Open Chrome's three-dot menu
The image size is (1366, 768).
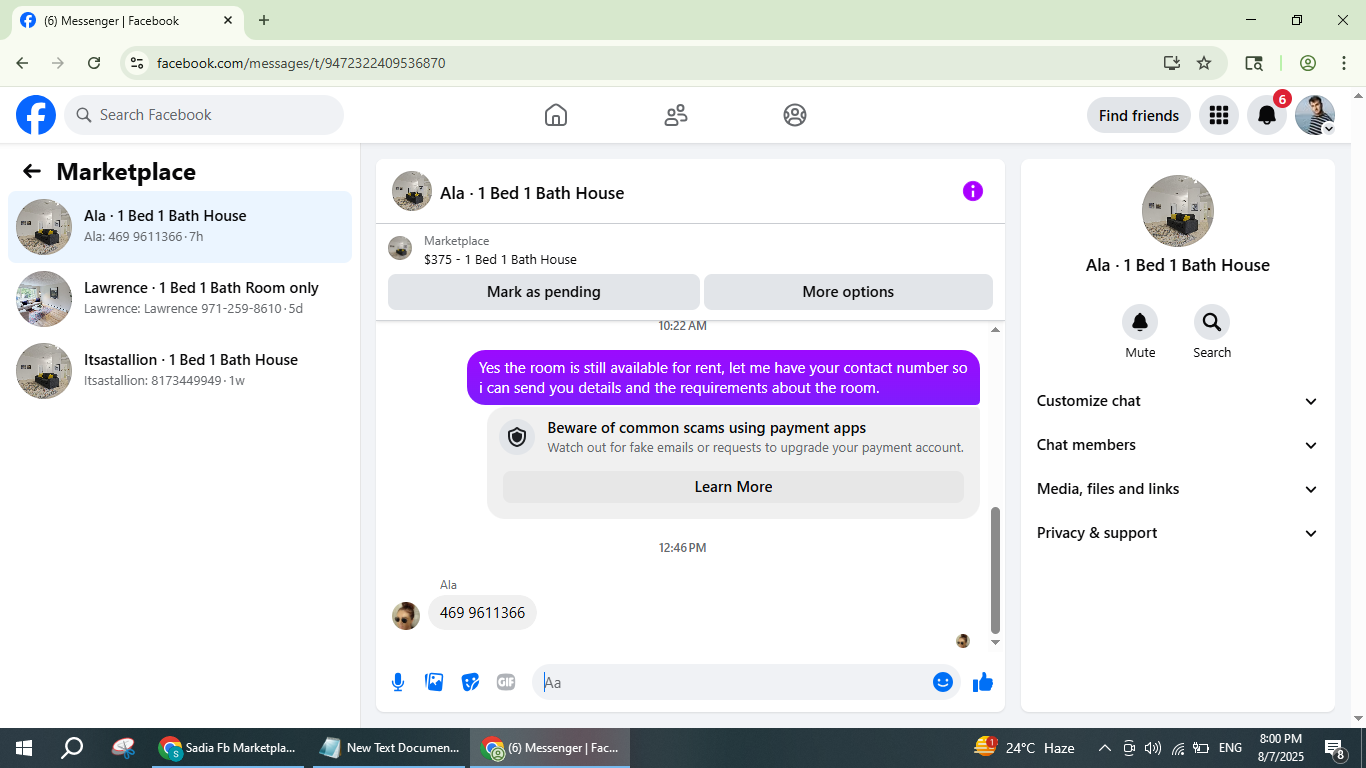[x=1344, y=63]
